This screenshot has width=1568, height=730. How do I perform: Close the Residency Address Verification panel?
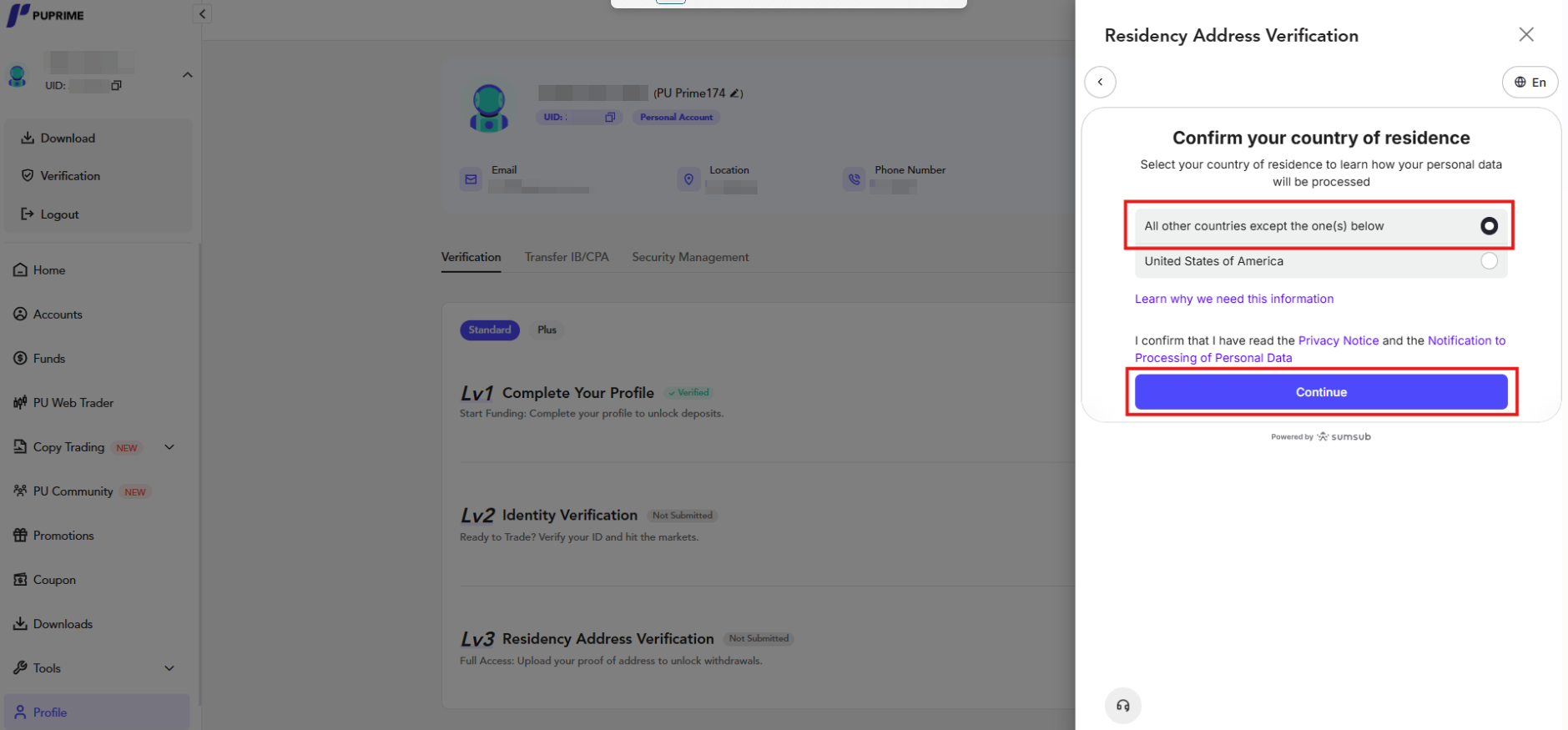[1526, 34]
